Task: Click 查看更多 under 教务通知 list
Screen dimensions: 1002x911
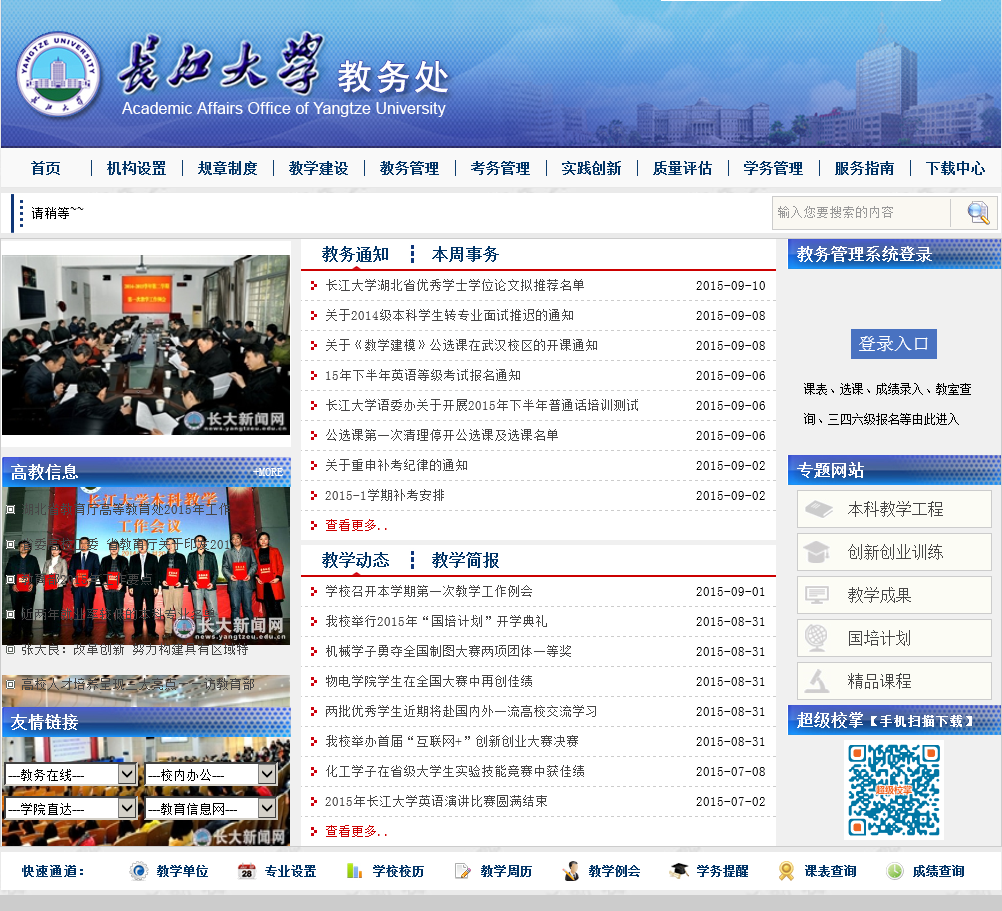Action: click(x=356, y=525)
